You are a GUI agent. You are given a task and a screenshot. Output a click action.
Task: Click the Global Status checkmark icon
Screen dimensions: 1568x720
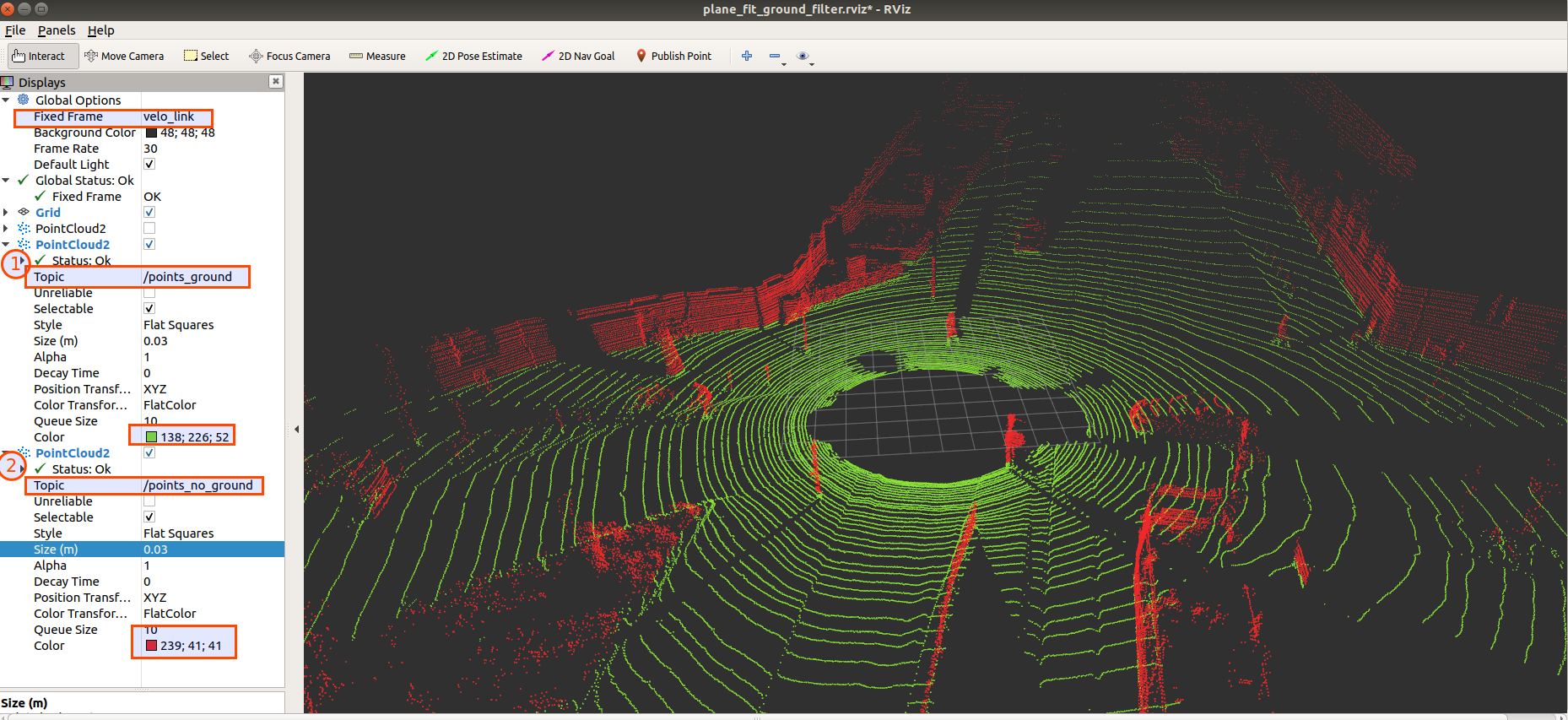(x=24, y=180)
